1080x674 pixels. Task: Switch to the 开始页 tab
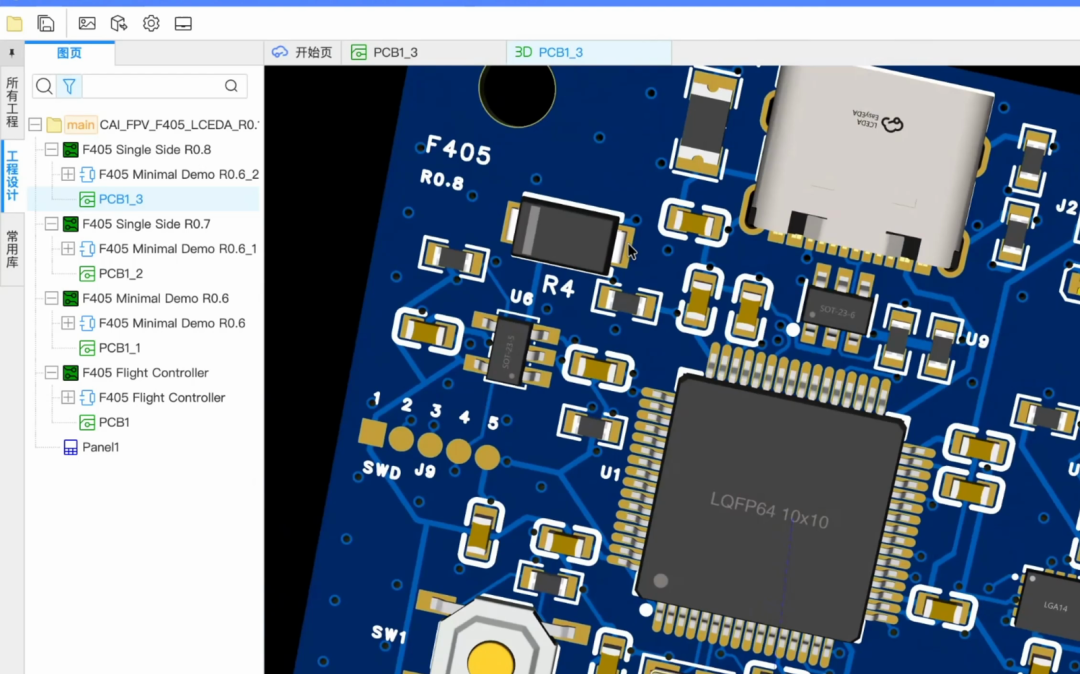tap(302, 52)
